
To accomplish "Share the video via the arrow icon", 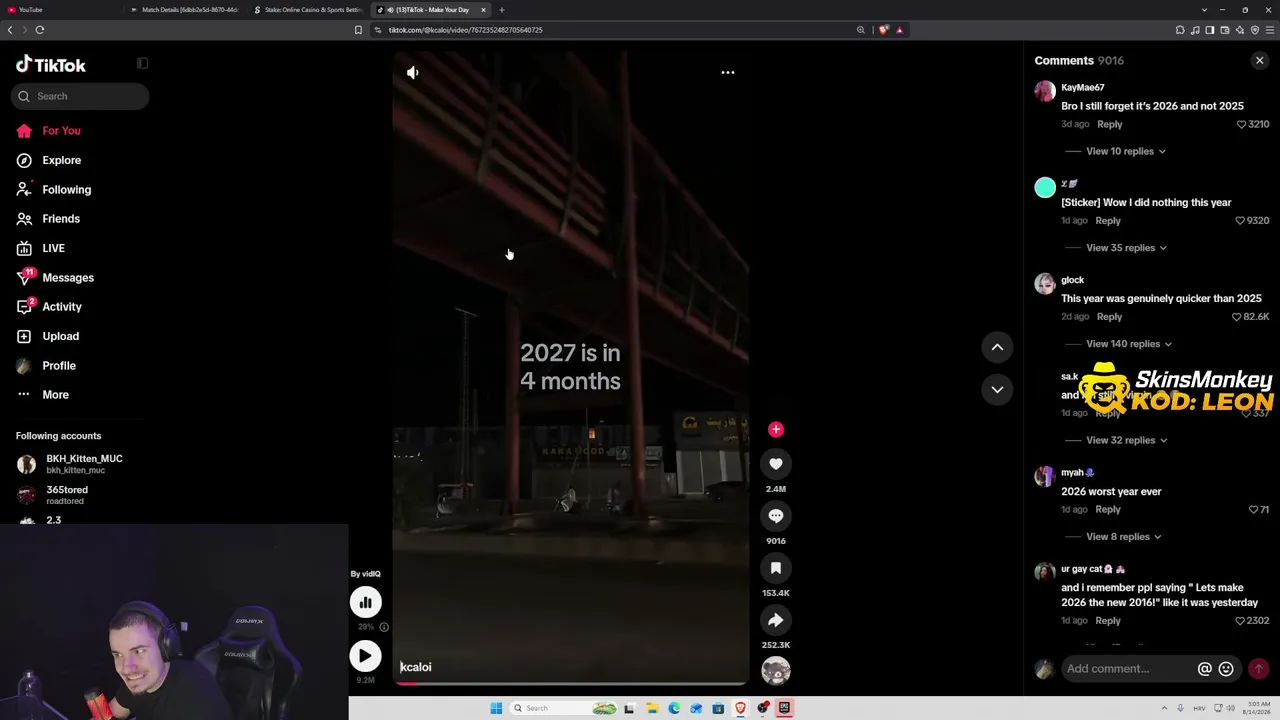I will point(775,620).
